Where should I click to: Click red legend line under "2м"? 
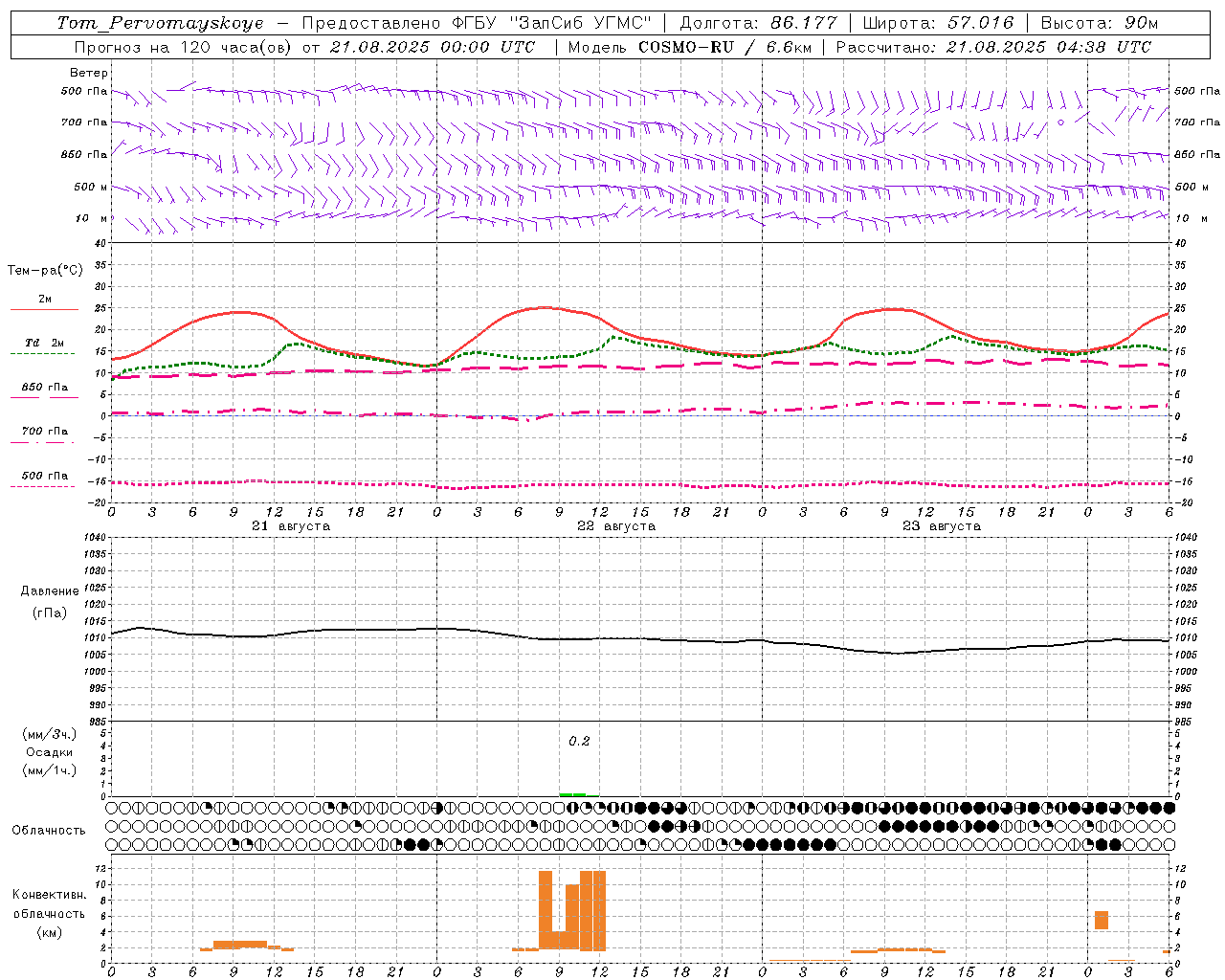tap(44, 310)
